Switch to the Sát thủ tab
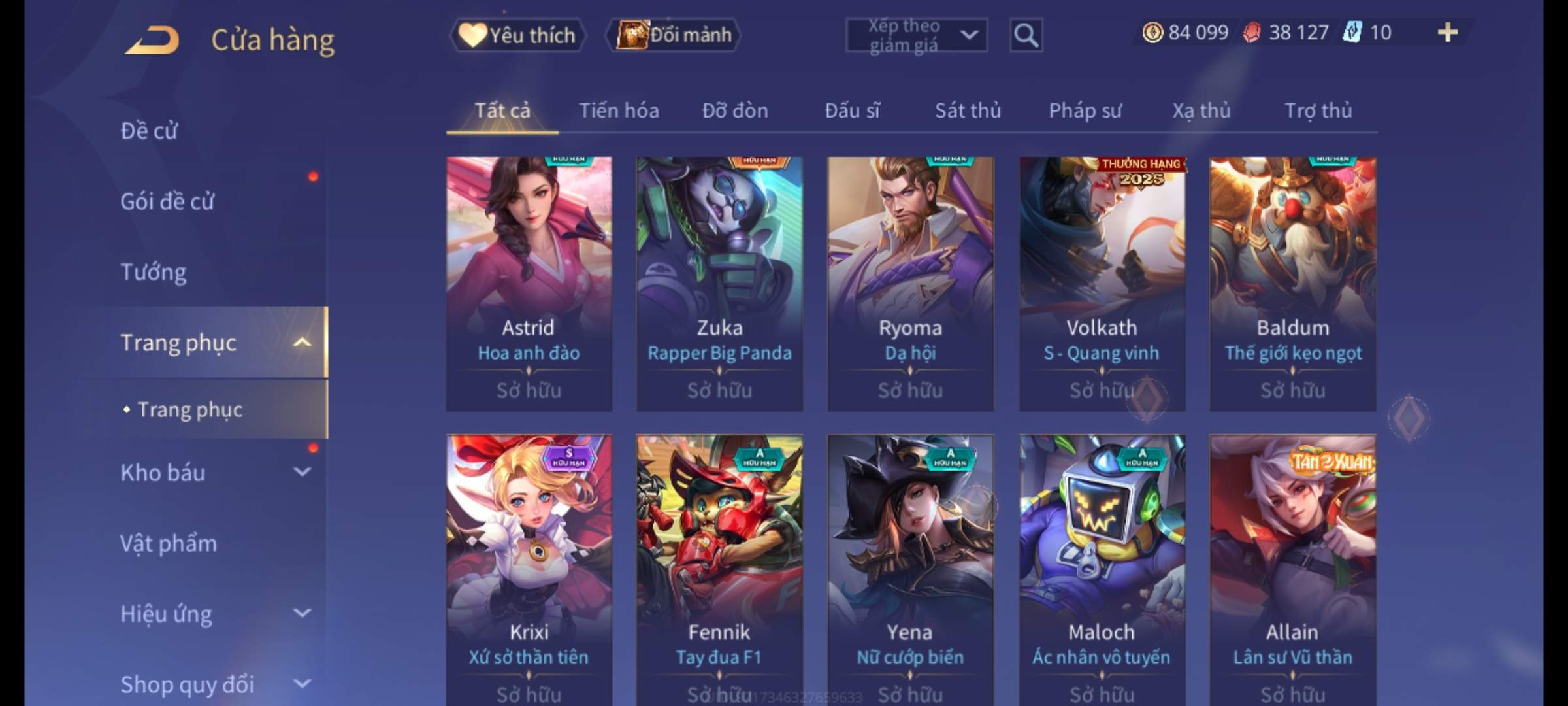Image resolution: width=1568 pixels, height=706 pixels. click(968, 110)
